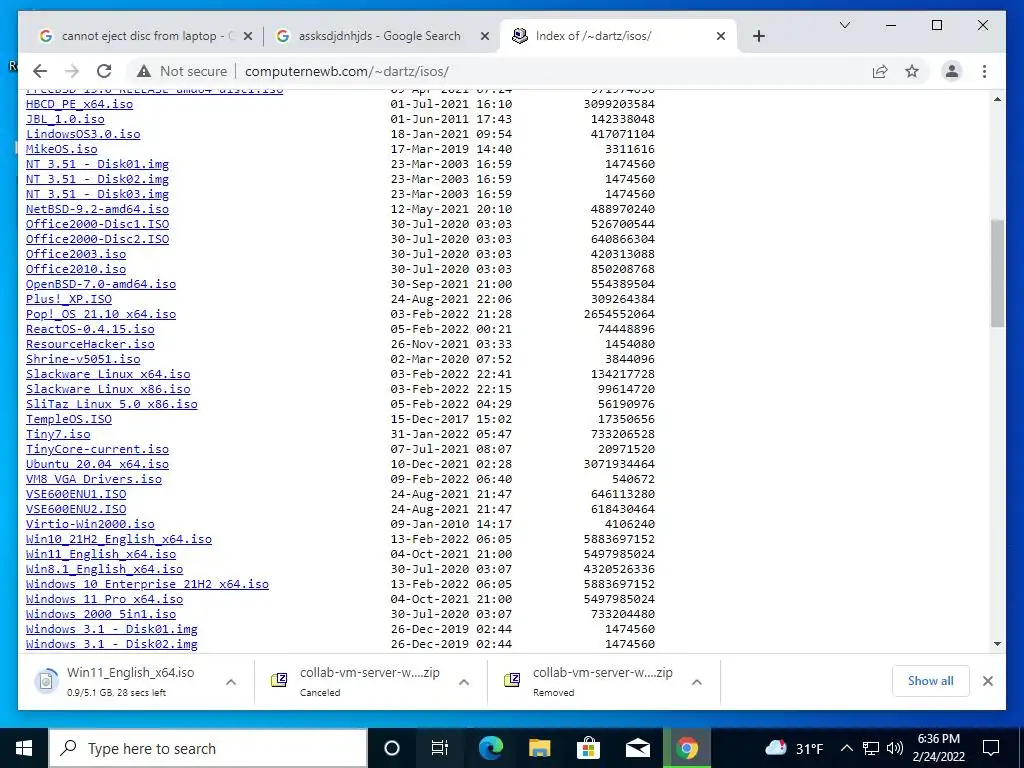Expand Win11_English_x64.iso download options
The height and width of the screenshot is (768, 1024).
(x=231, y=682)
